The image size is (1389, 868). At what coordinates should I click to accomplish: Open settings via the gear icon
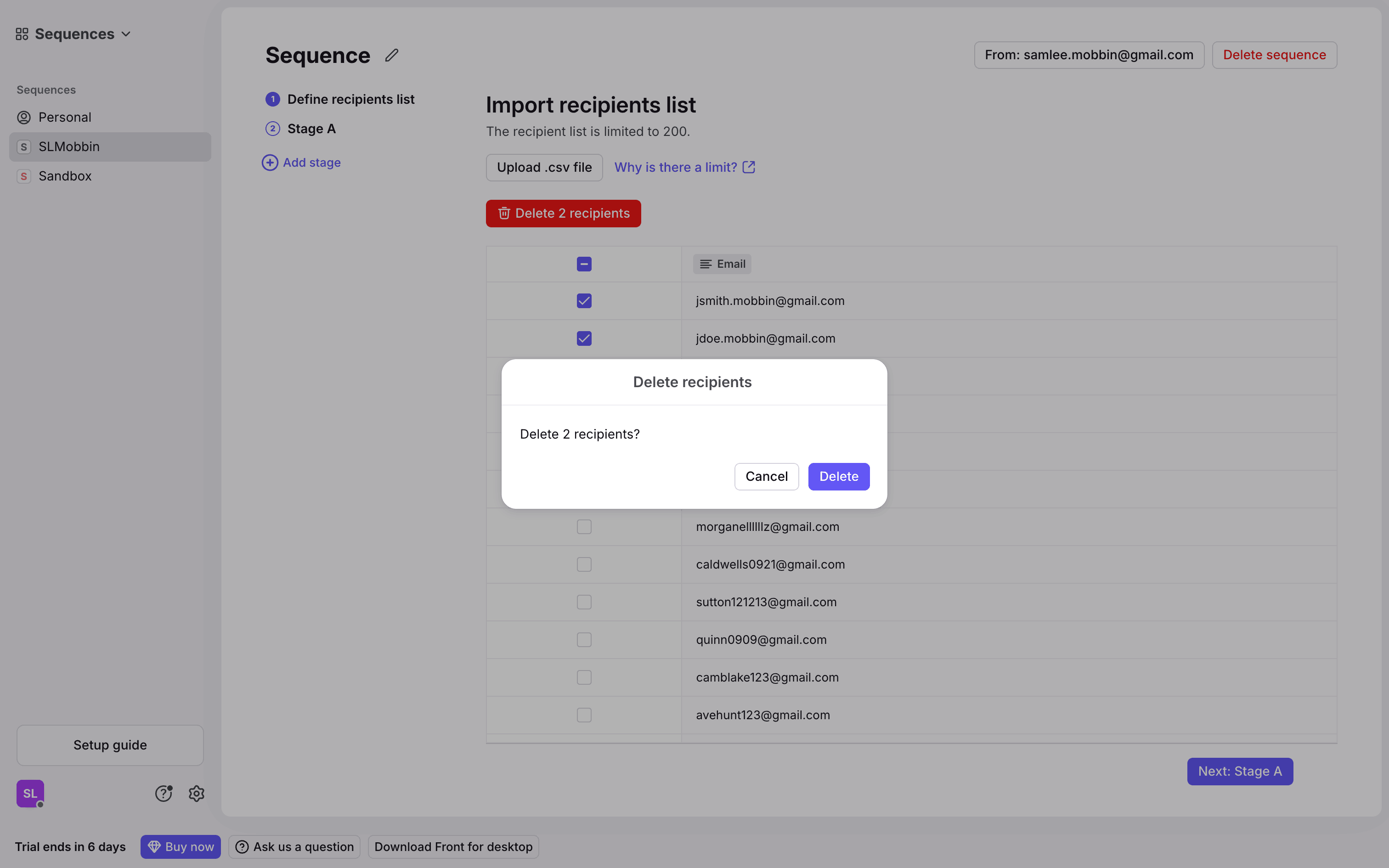(x=196, y=794)
